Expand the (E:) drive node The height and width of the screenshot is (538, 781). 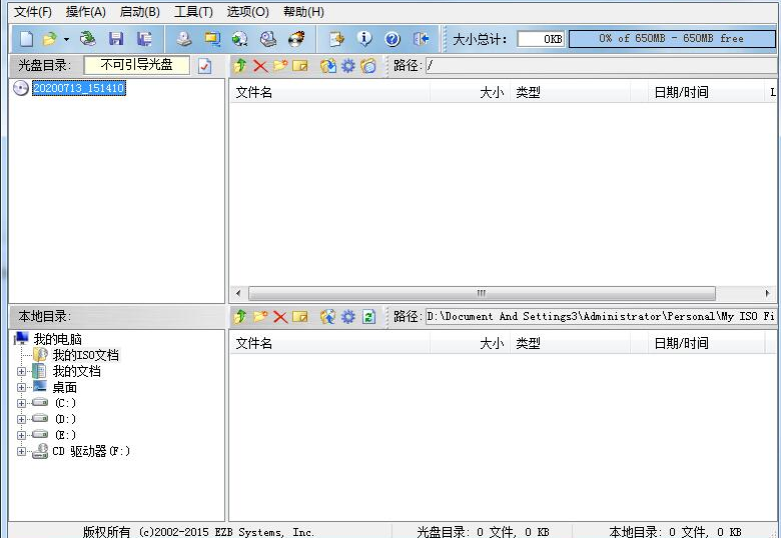pyautogui.click(x=21, y=435)
